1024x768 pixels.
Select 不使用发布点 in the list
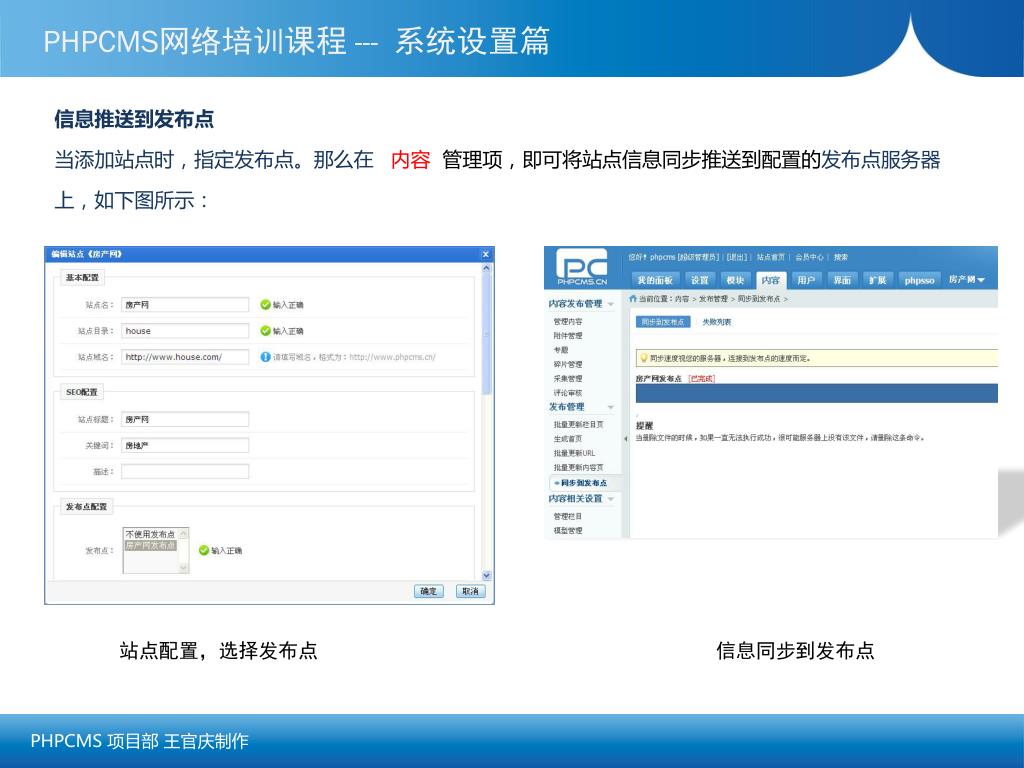[x=150, y=534]
